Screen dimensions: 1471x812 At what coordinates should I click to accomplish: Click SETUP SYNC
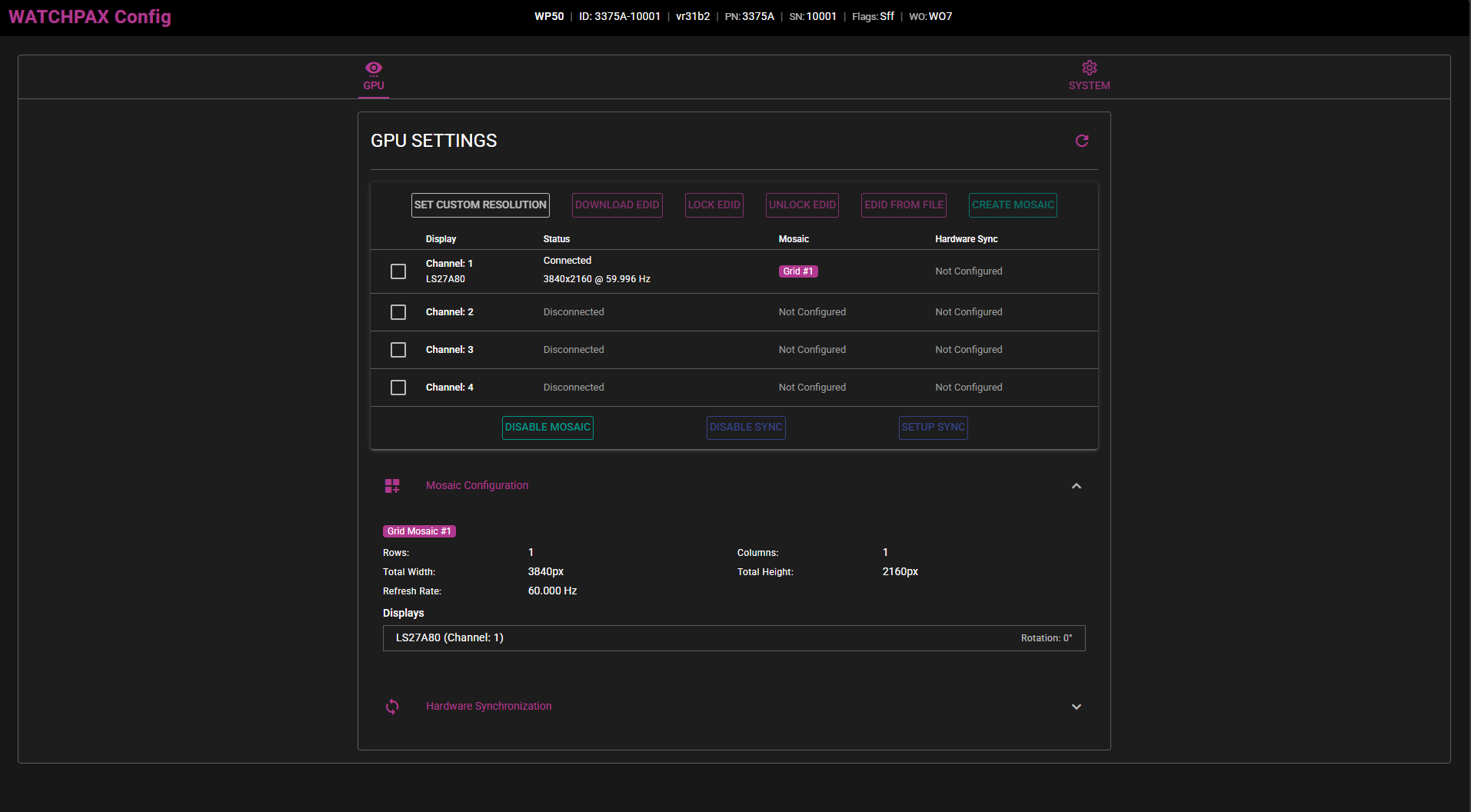pyautogui.click(x=933, y=427)
